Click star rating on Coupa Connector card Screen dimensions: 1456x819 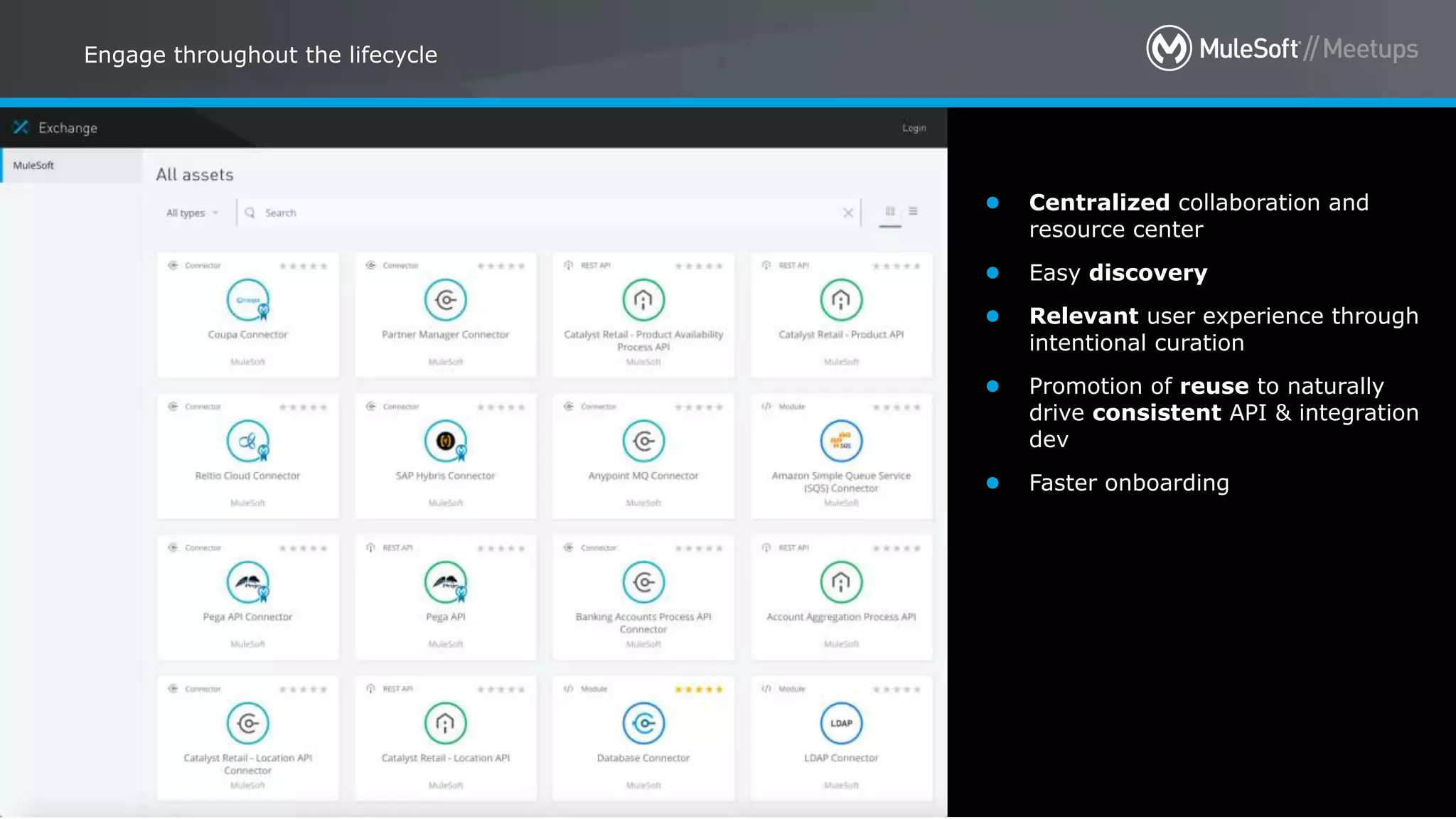(303, 267)
